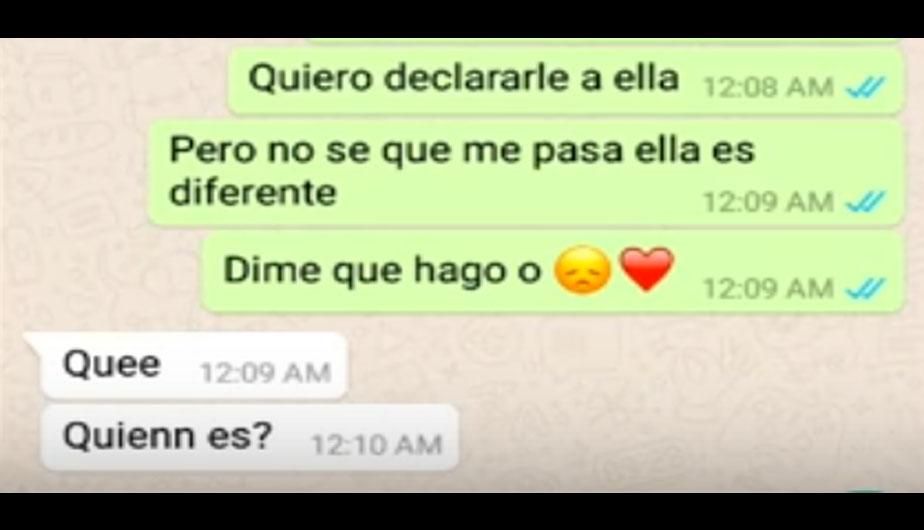Viewport: 924px width, 530px height.
Task: Select the 'Quiero declararle a ella' message
Action: coord(565,81)
